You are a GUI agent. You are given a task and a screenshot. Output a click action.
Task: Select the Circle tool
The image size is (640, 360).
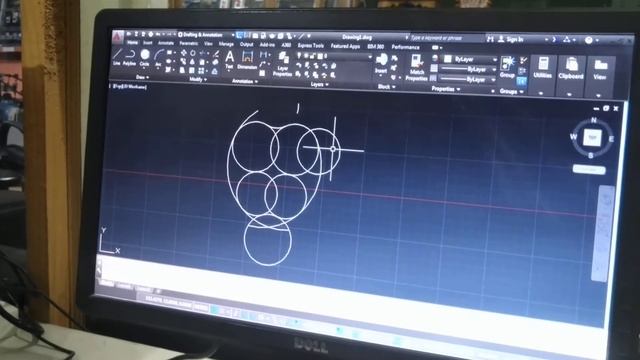pos(144,57)
